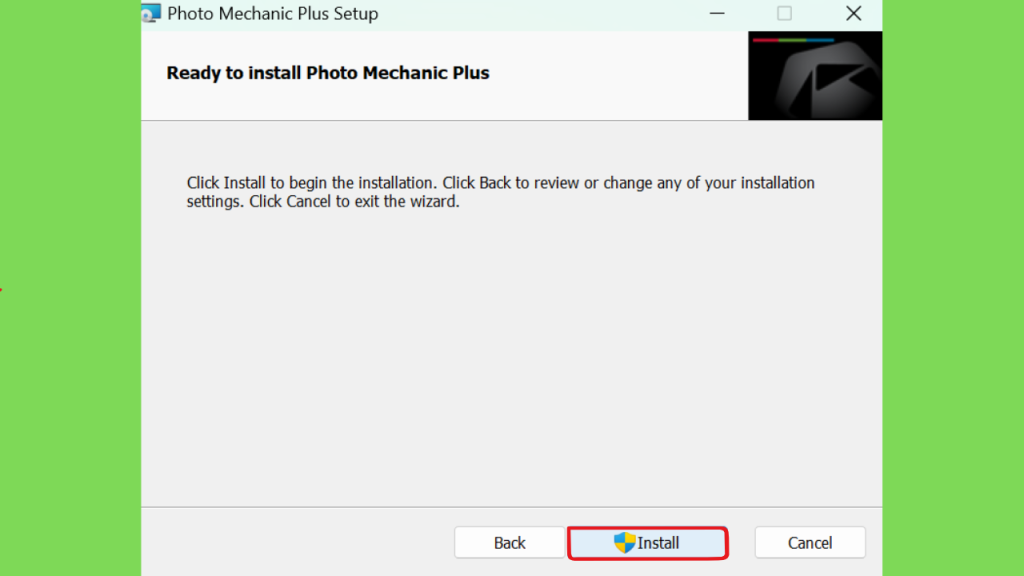Minimize the Photo Mechanic Plus Setup window
Screen dimensions: 1024x576
(x=717, y=13)
